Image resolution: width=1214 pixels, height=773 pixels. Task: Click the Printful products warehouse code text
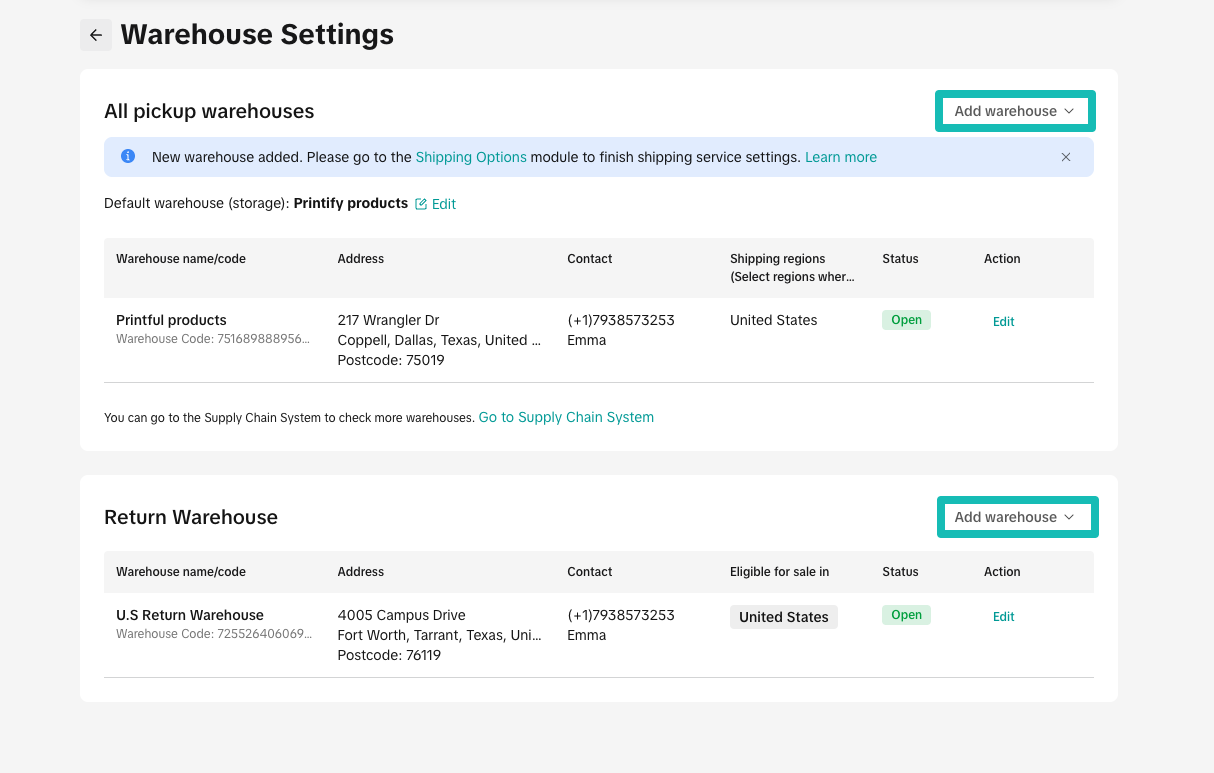click(213, 339)
